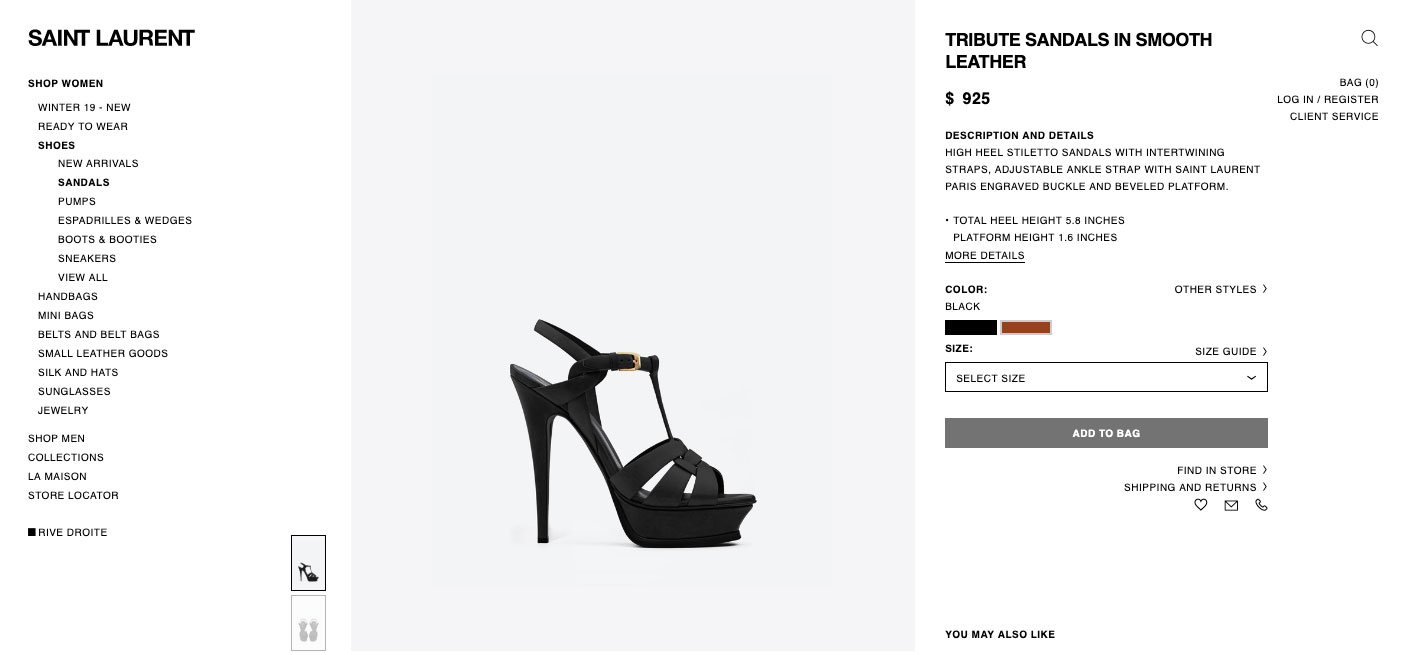This screenshot has width=1407, height=655.
Task: View the second sandal thumbnail image
Action: click(308, 623)
